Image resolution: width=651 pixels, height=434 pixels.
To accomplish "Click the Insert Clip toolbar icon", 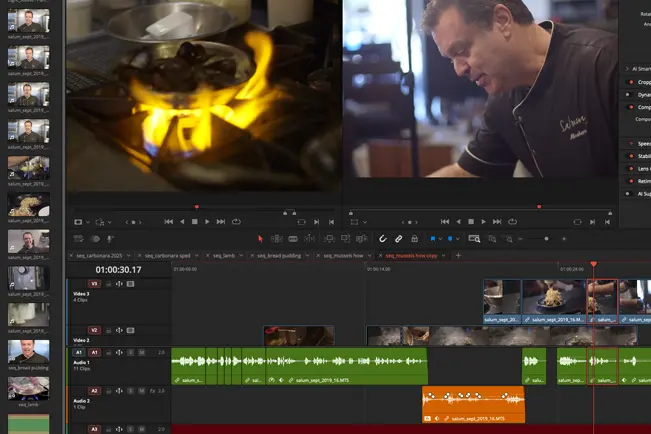I will 329,239.
